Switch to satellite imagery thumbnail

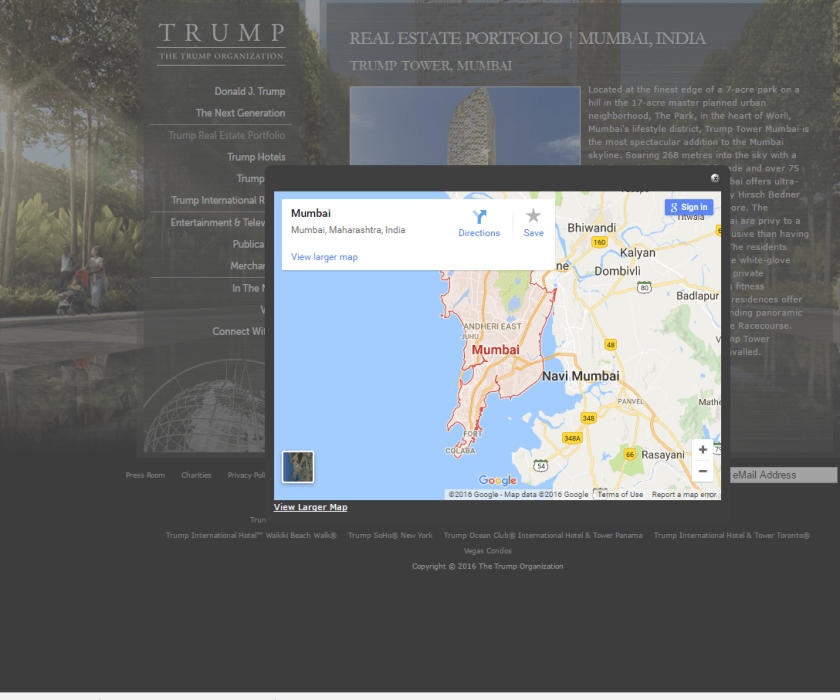pyautogui.click(x=298, y=466)
